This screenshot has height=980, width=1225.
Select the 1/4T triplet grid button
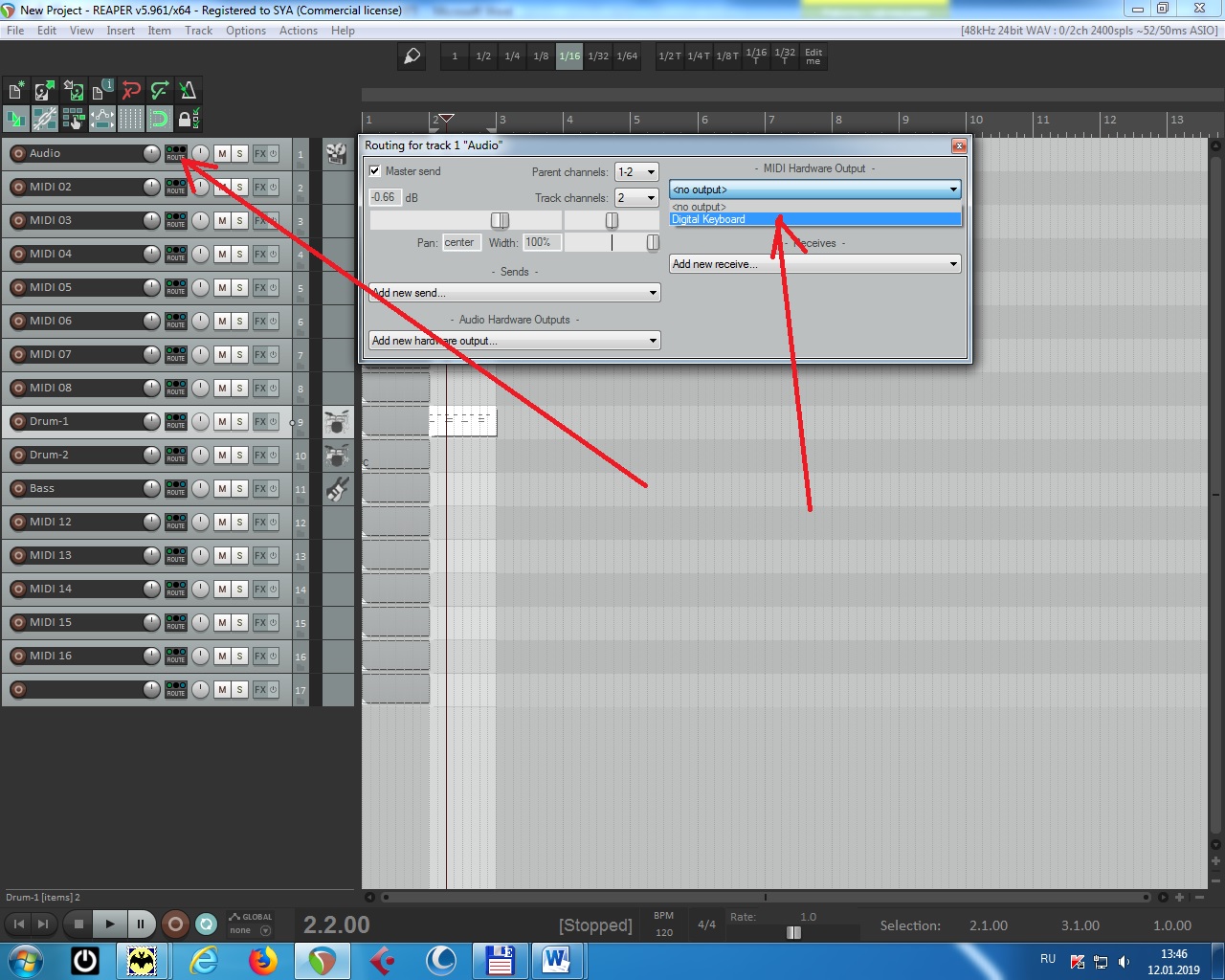coord(699,56)
